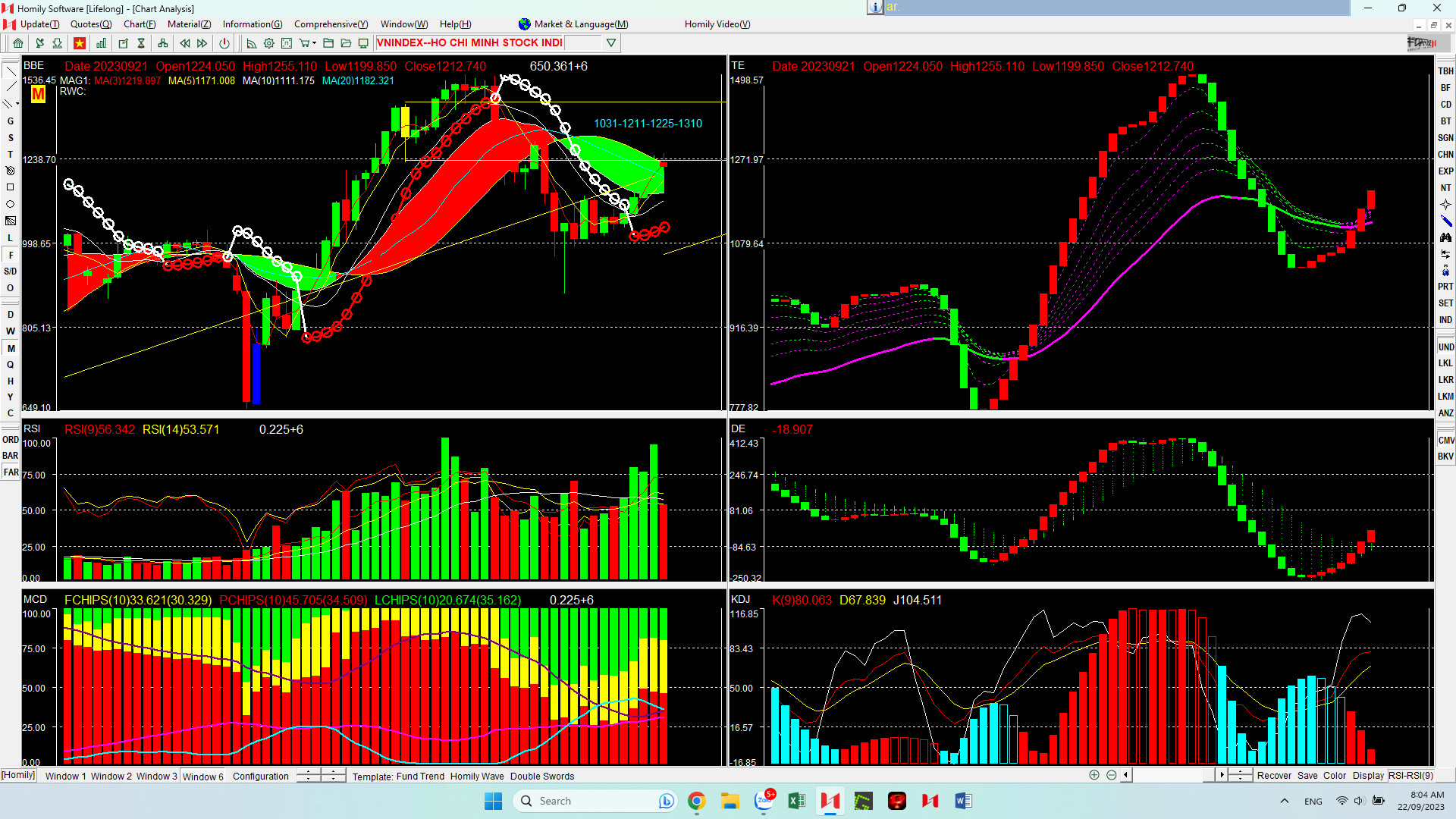Screen dimensions: 1456x819
Task: Click the horizontal scrollbar right arrow
Action: 1221,775
